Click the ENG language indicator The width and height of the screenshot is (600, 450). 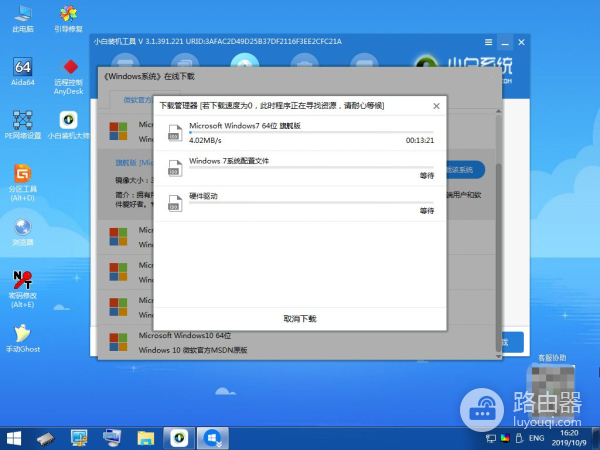(536, 439)
